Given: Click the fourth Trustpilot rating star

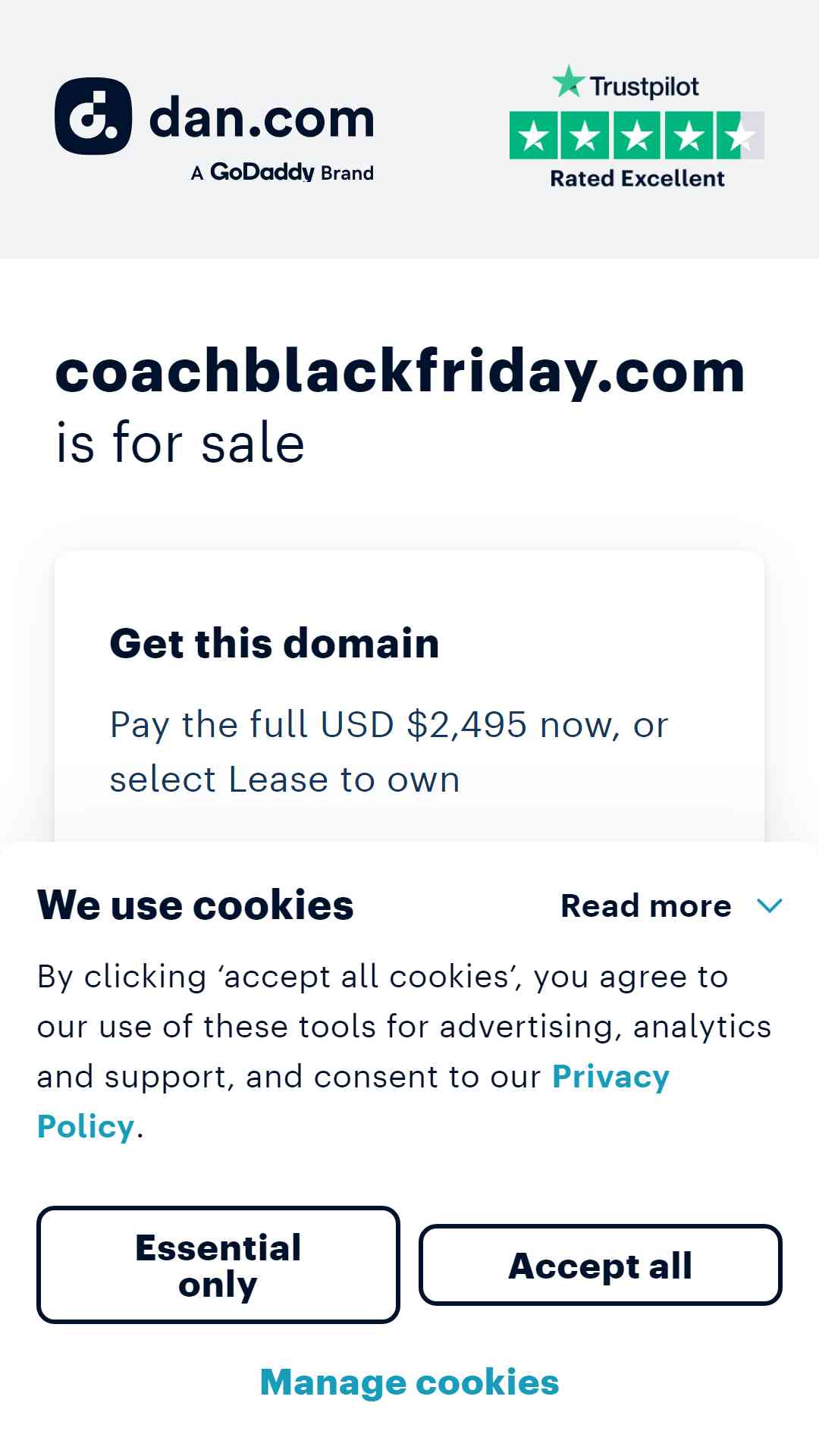Looking at the screenshot, I should click(689, 135).
